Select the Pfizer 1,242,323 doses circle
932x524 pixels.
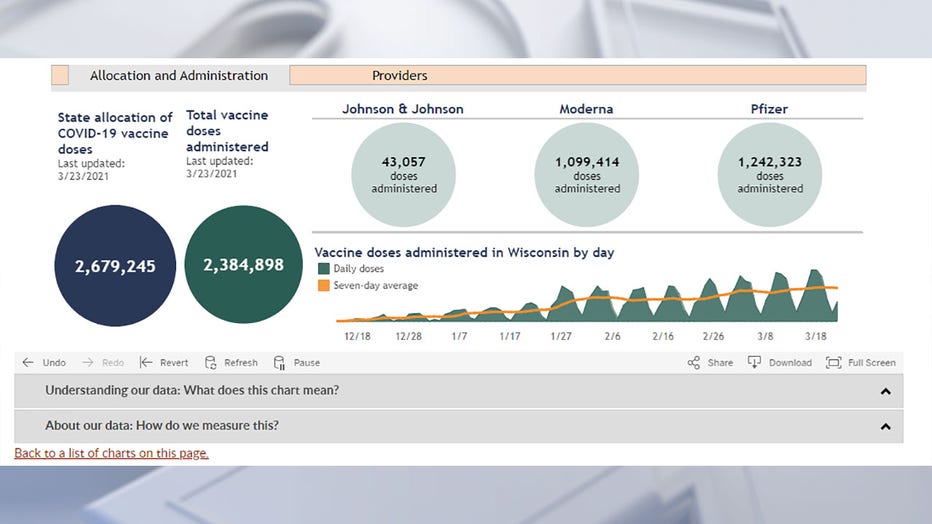[x=770, y=175]
